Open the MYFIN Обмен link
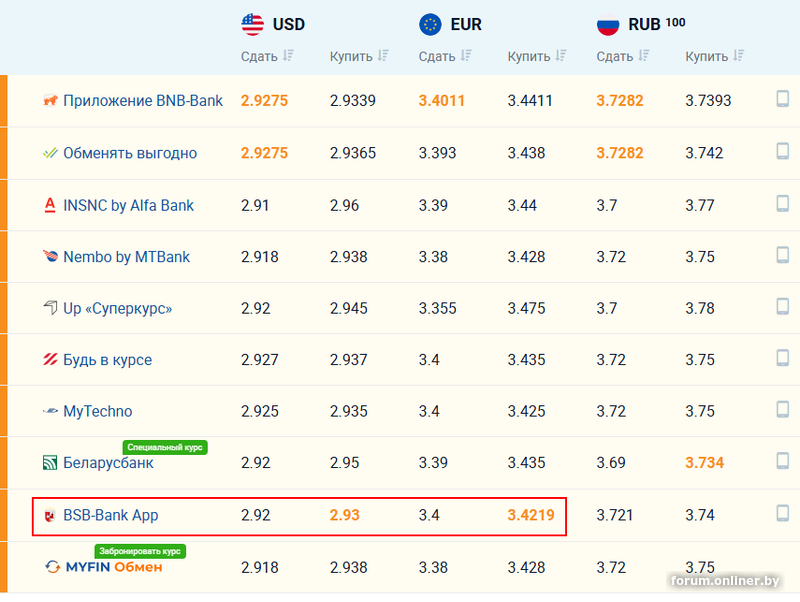 (x=113, y=567)
